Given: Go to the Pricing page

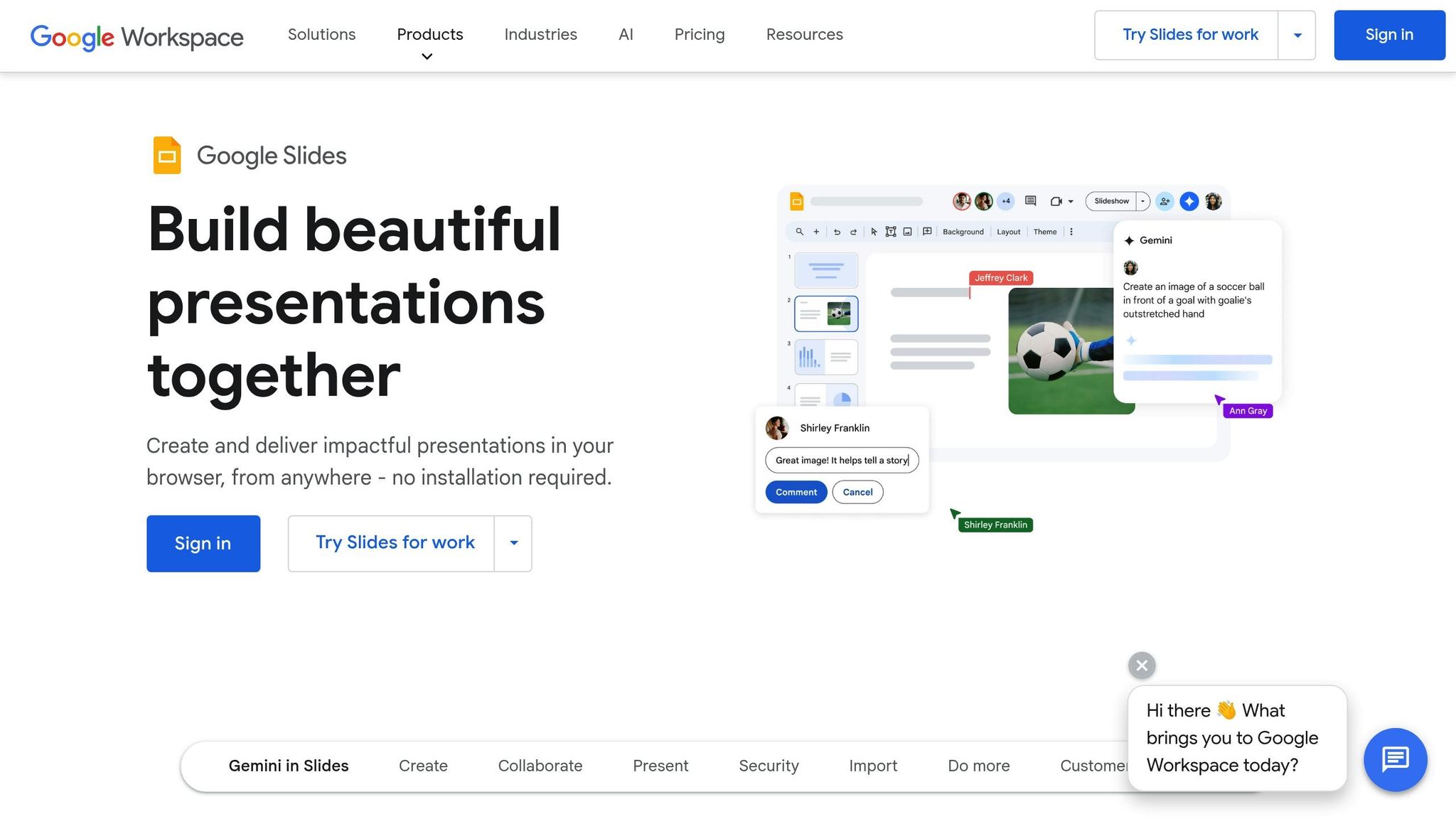Looking at the screenshot, I should pos(700,34).
